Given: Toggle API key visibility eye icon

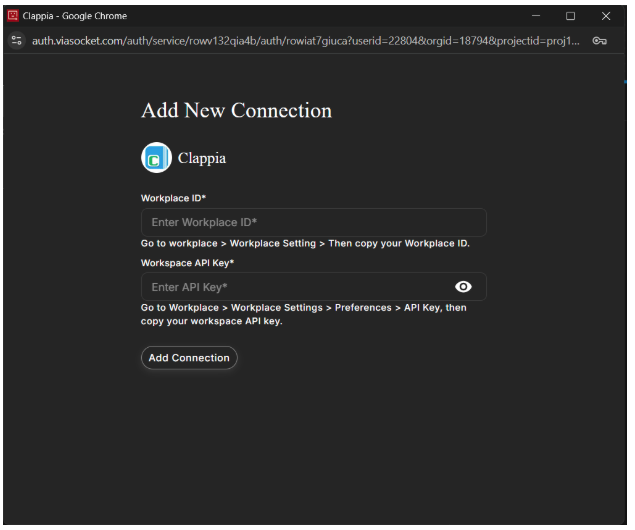Looking at the screenshot, I should pos(463,287).
